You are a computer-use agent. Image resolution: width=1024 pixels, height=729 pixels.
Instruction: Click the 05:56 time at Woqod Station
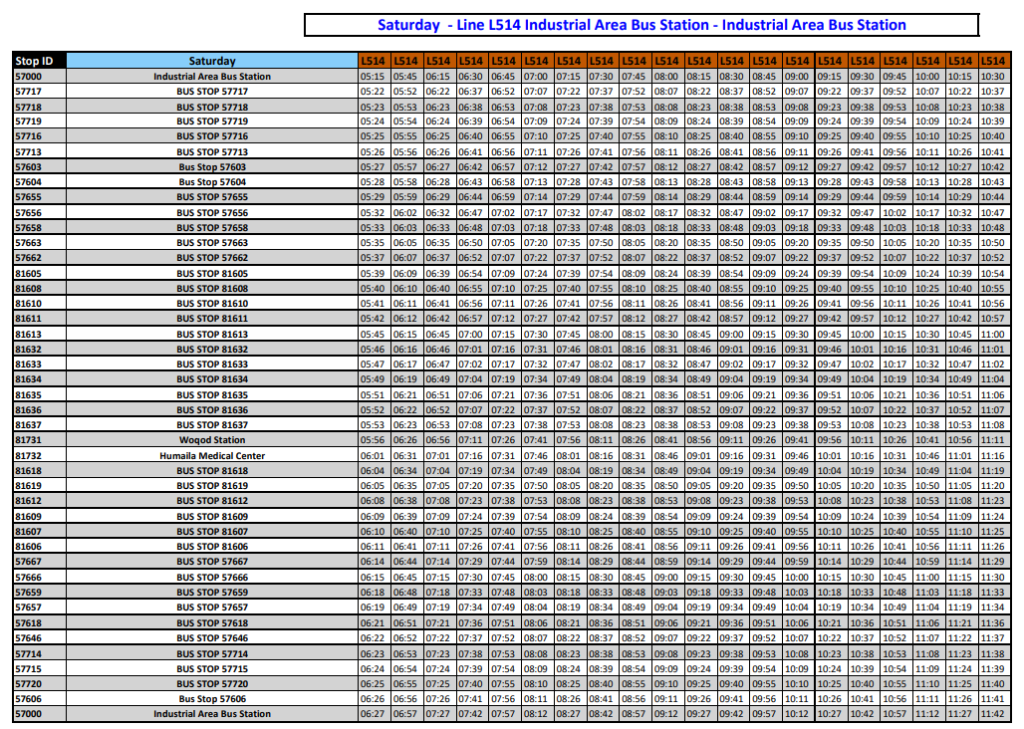pyautogui.click(x=372, y=440)
